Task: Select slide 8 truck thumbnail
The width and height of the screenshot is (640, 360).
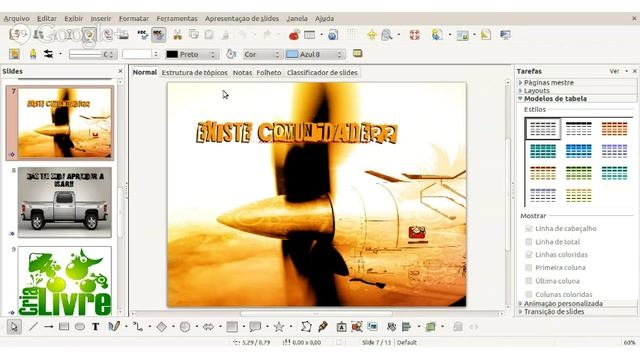Action: tap(64, 202)
